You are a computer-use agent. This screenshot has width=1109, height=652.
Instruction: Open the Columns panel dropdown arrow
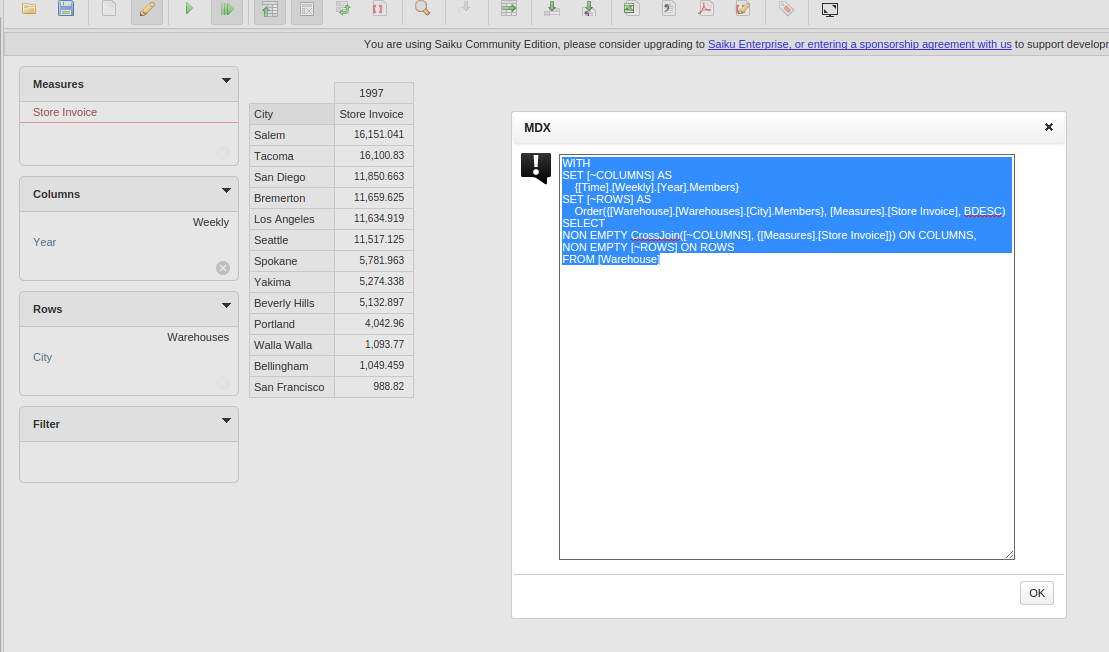(x=226, y=190)
